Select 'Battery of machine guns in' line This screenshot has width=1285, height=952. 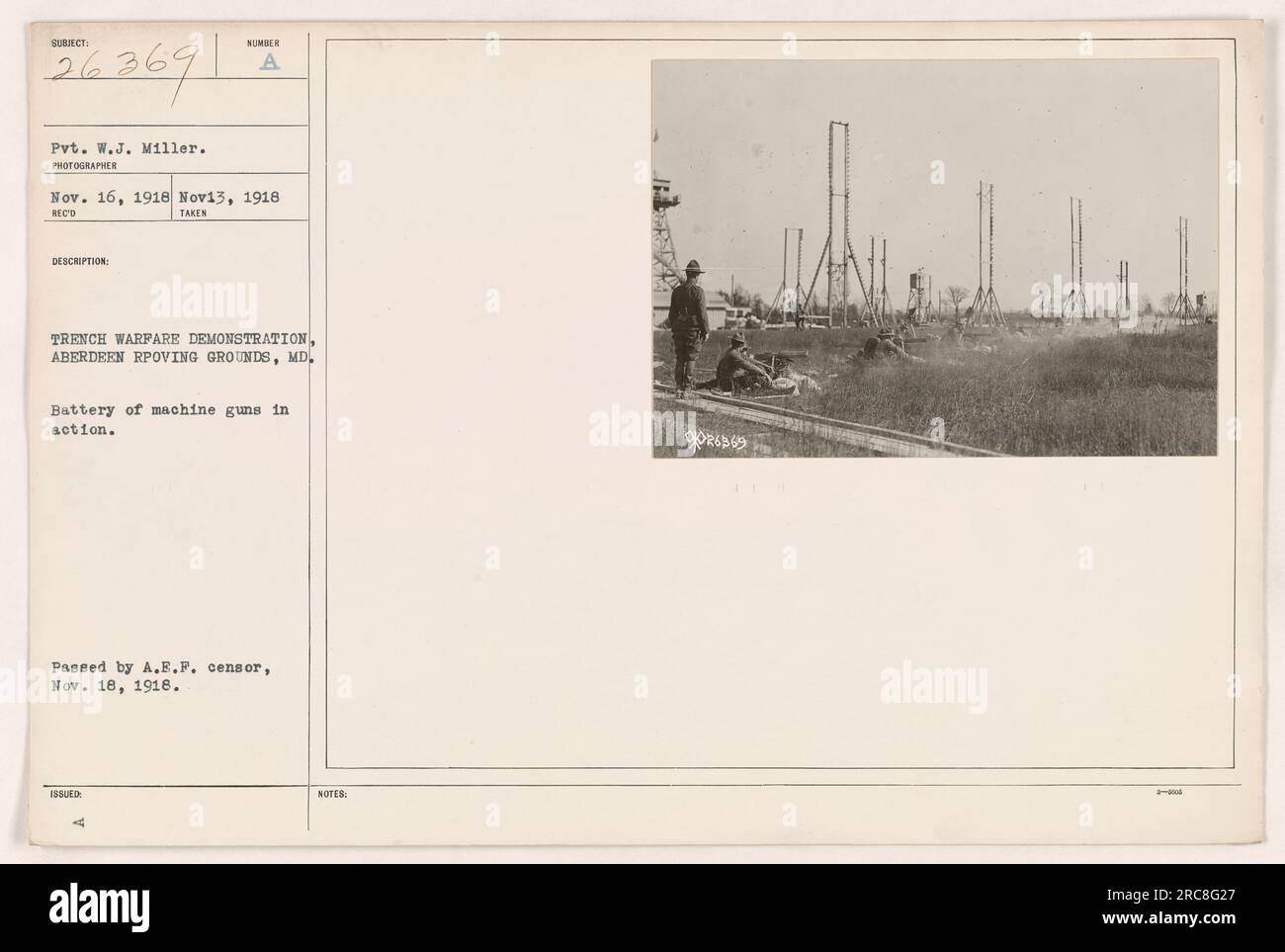click(x=170, y=409)
